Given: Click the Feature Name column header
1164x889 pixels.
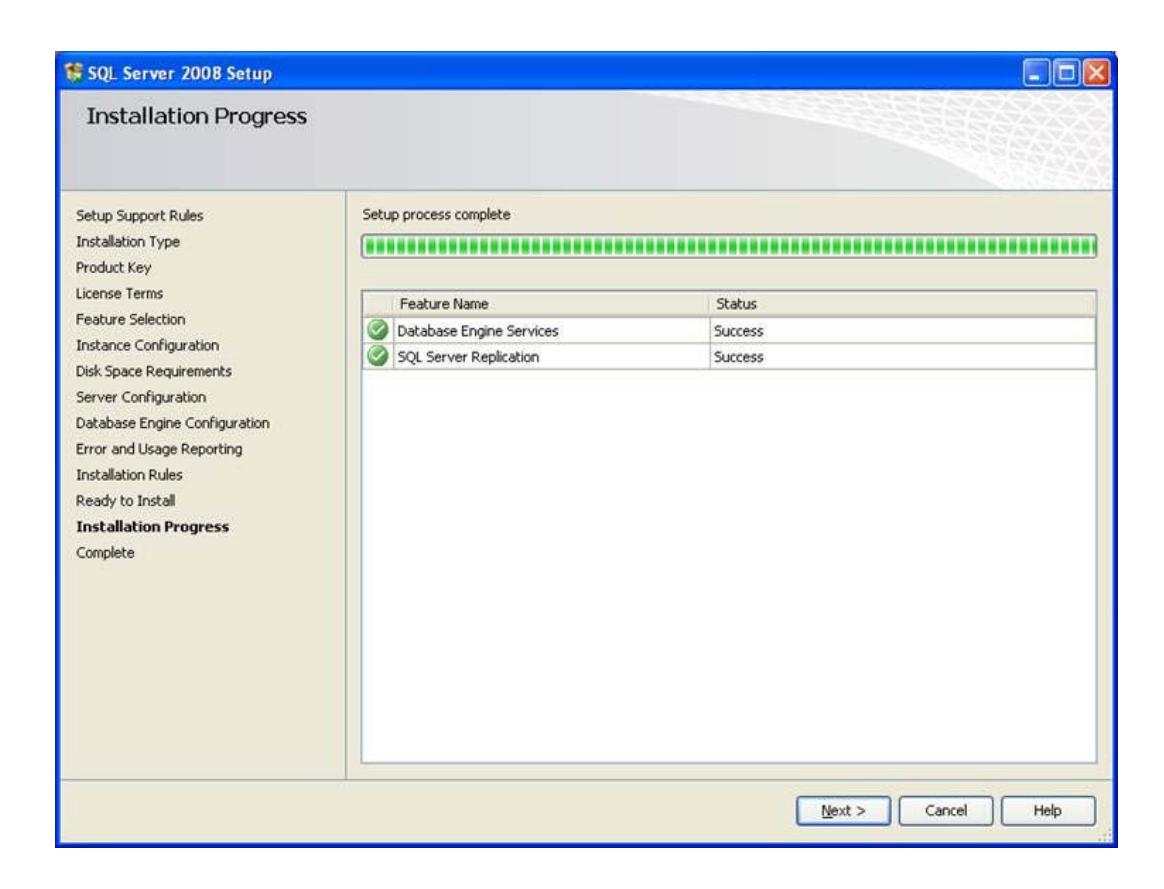Looking at the screenshot, I should (550, 304).
